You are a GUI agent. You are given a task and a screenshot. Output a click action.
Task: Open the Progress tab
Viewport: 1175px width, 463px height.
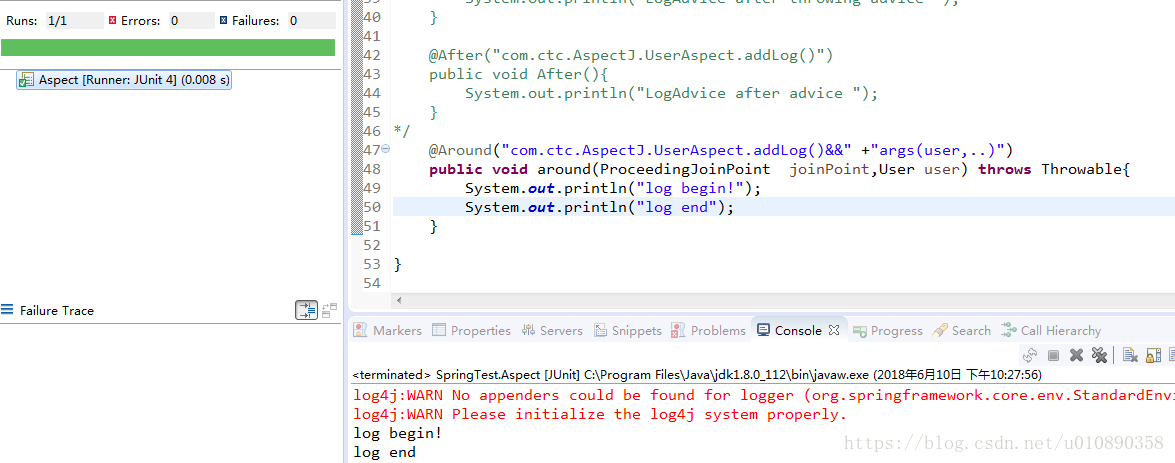point(888,330)
